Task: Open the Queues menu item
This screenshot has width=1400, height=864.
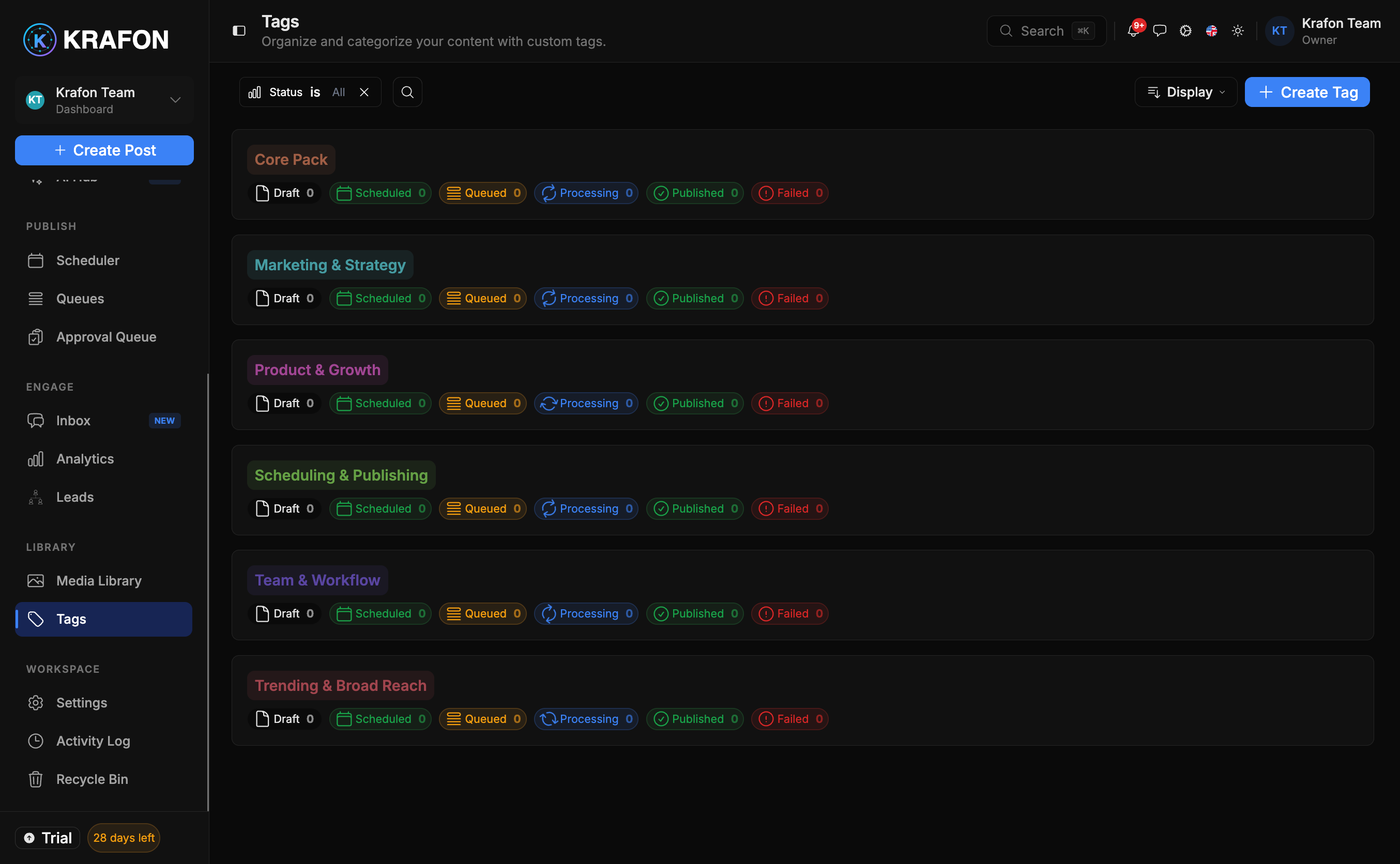Action: coord(104,299)
